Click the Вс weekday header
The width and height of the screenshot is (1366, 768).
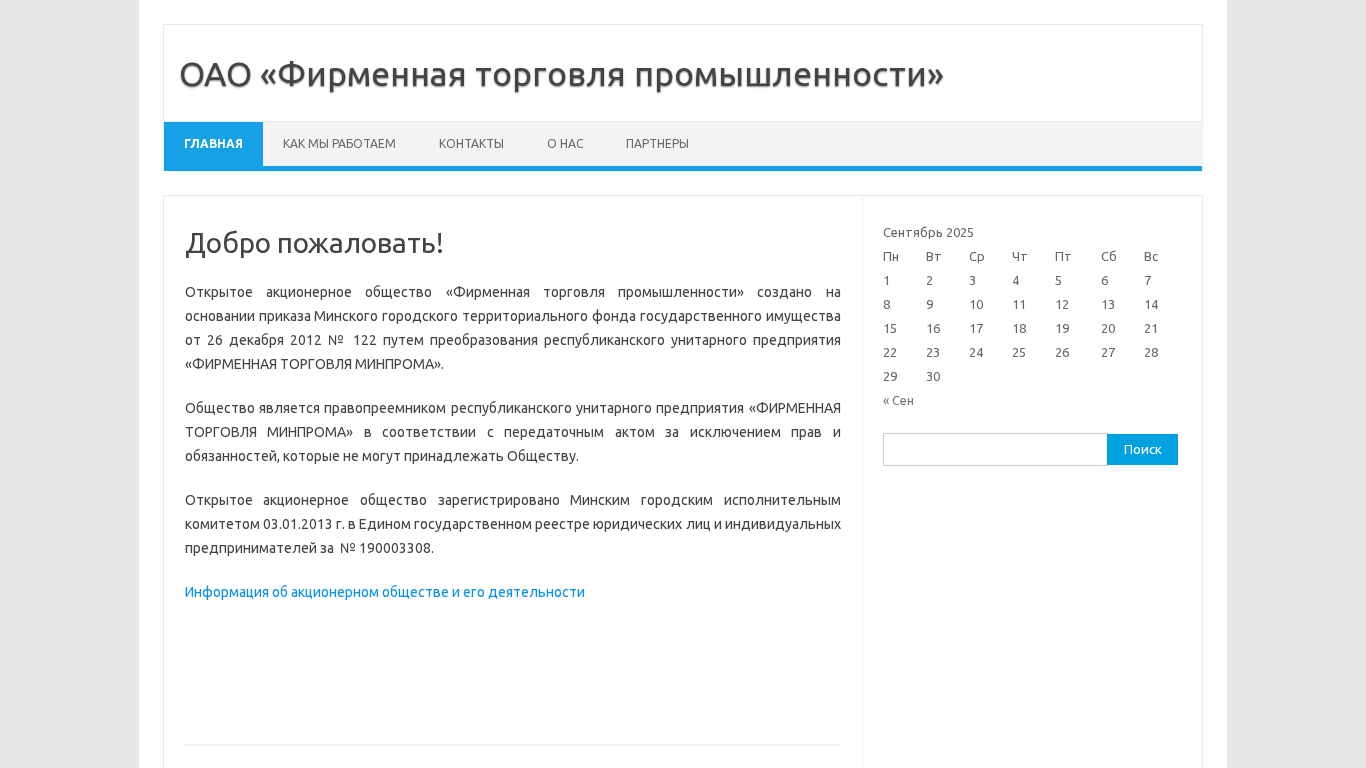pos(1151,257)
